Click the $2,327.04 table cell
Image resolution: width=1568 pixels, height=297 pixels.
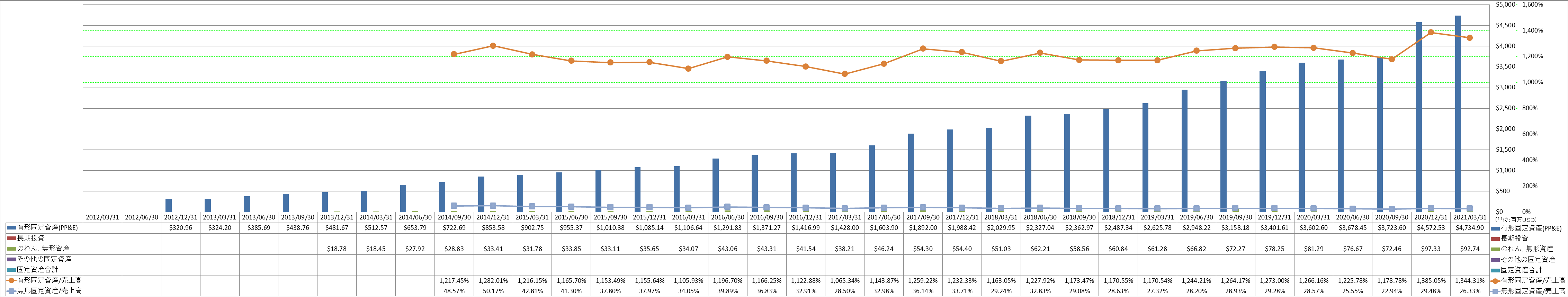[x=1040, y=228]
